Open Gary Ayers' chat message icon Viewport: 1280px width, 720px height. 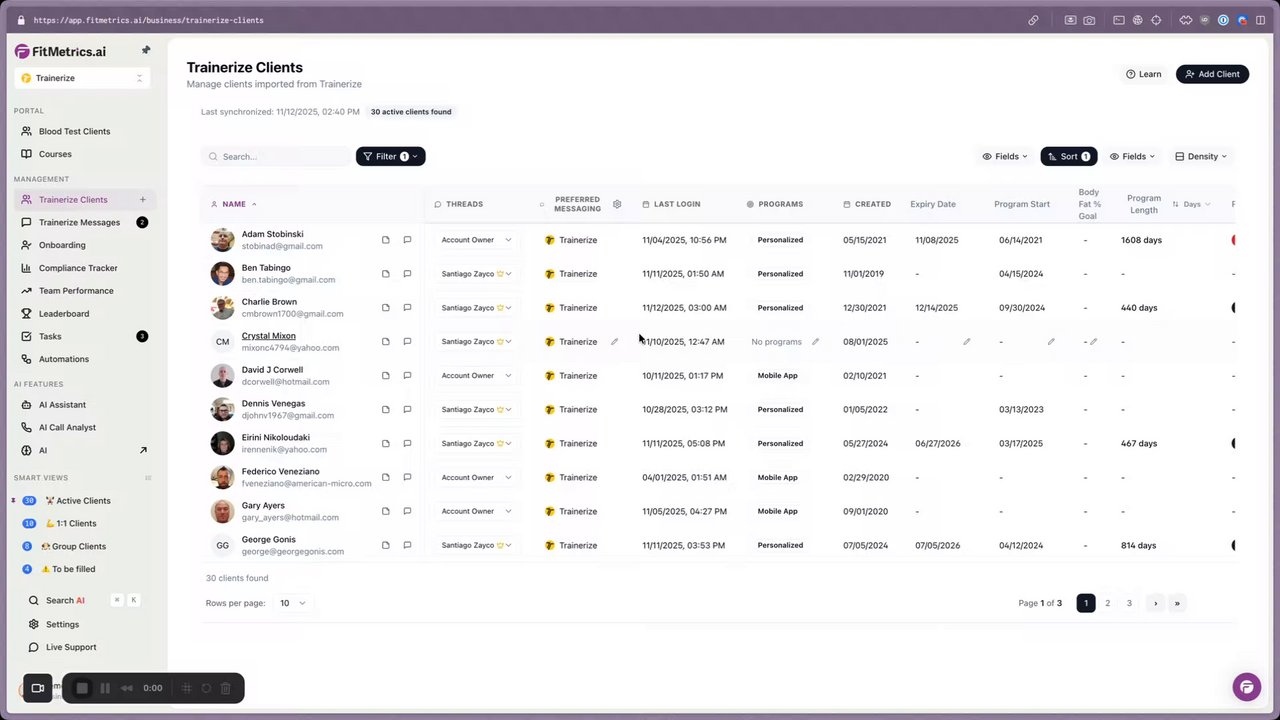407,511
